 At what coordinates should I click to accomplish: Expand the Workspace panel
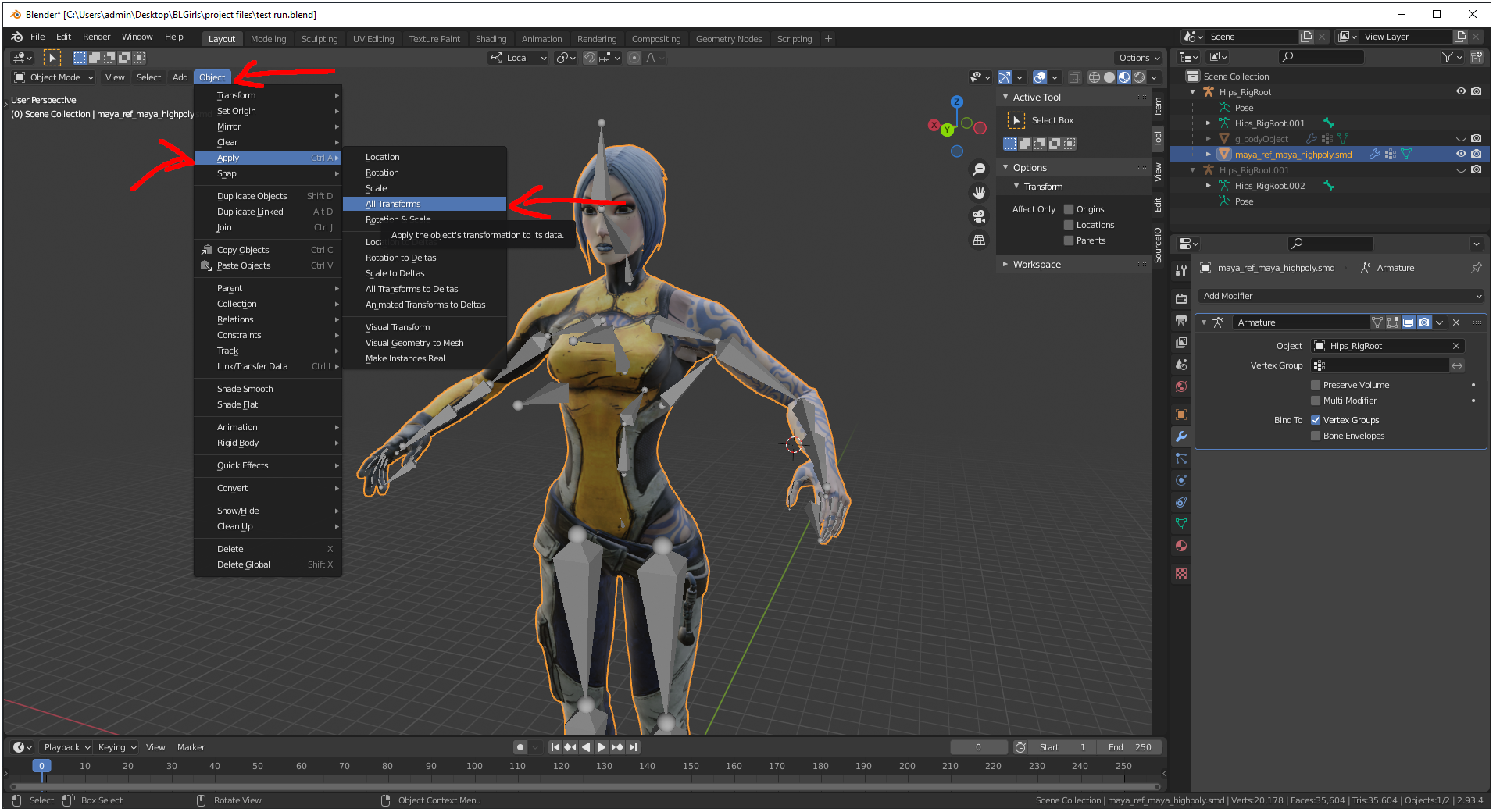(x=1006, y=265)
